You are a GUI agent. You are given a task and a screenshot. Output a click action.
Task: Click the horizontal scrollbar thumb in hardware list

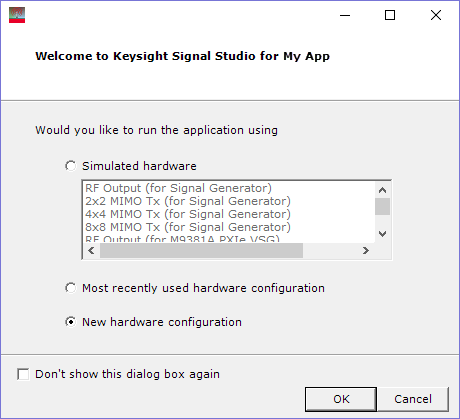[x=201, y=250]
